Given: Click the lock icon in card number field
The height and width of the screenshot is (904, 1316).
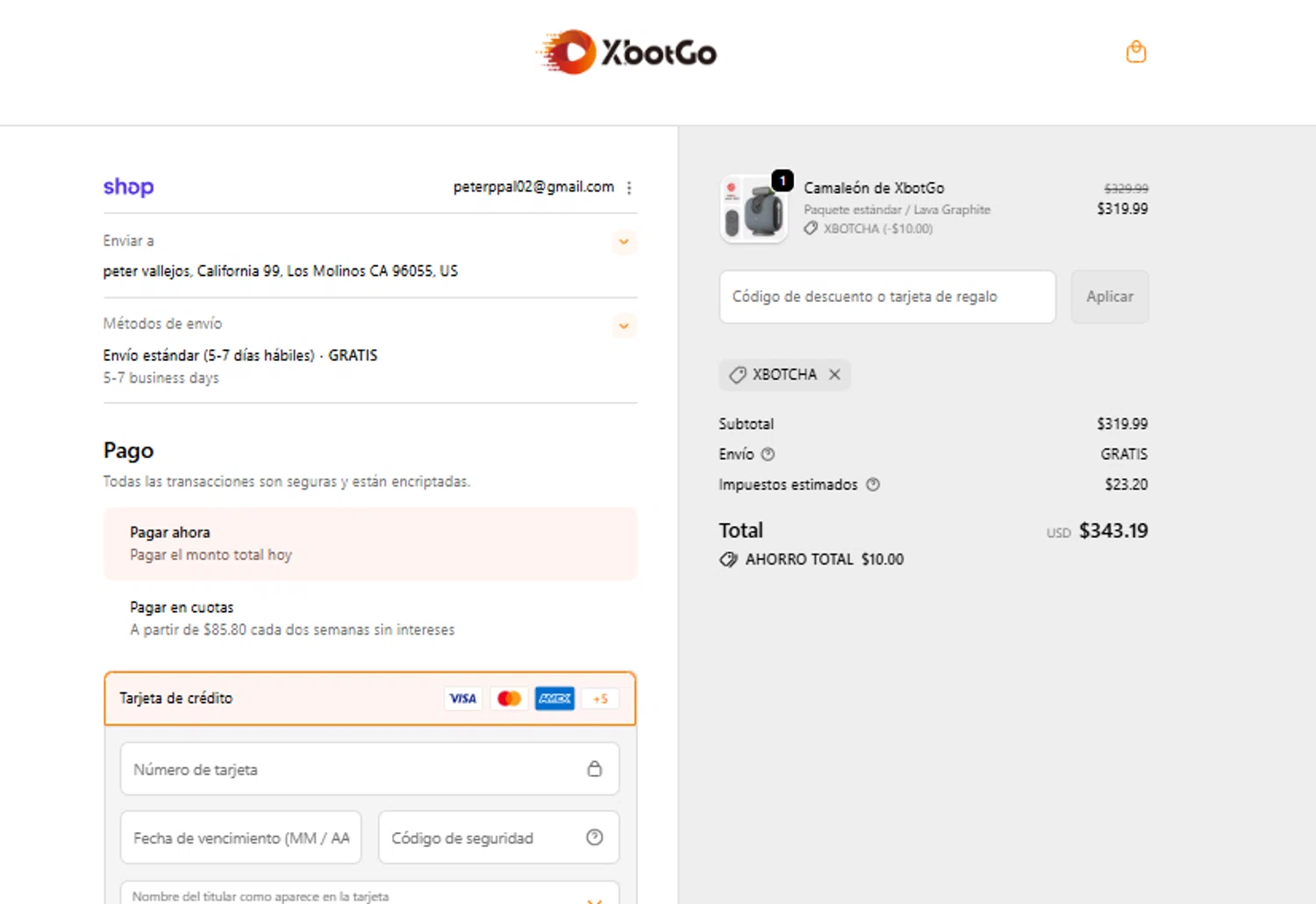Looking at the screenshot, I should (595, 769).
